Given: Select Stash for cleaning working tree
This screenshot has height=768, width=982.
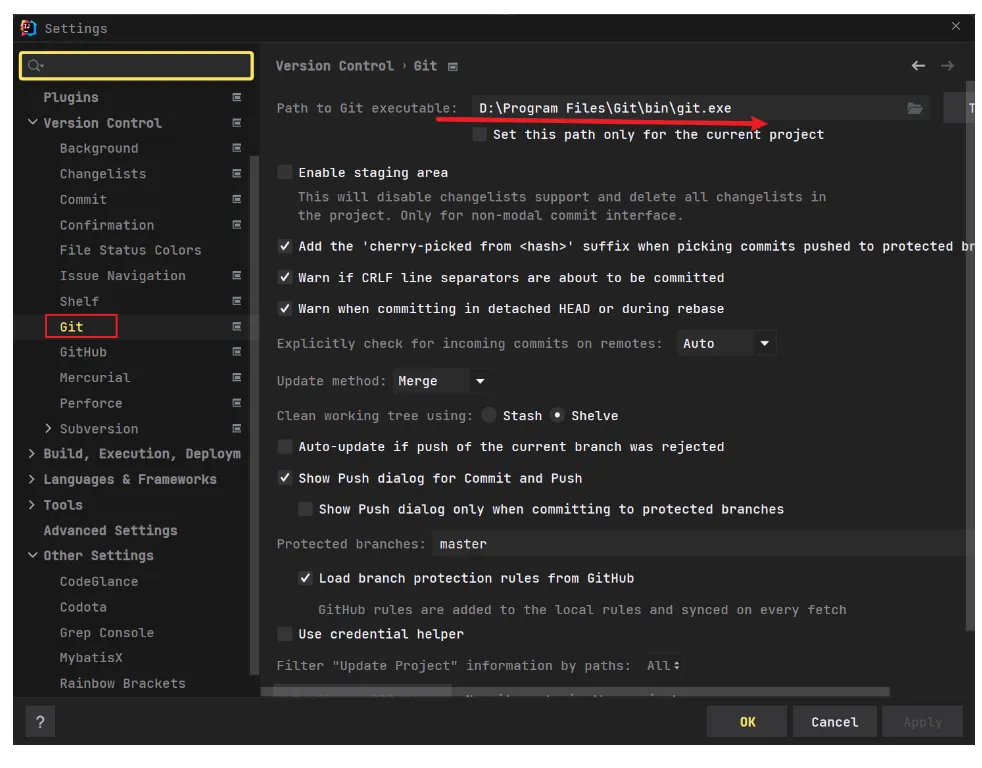Looking at the screenshot, I should (489, 415).
